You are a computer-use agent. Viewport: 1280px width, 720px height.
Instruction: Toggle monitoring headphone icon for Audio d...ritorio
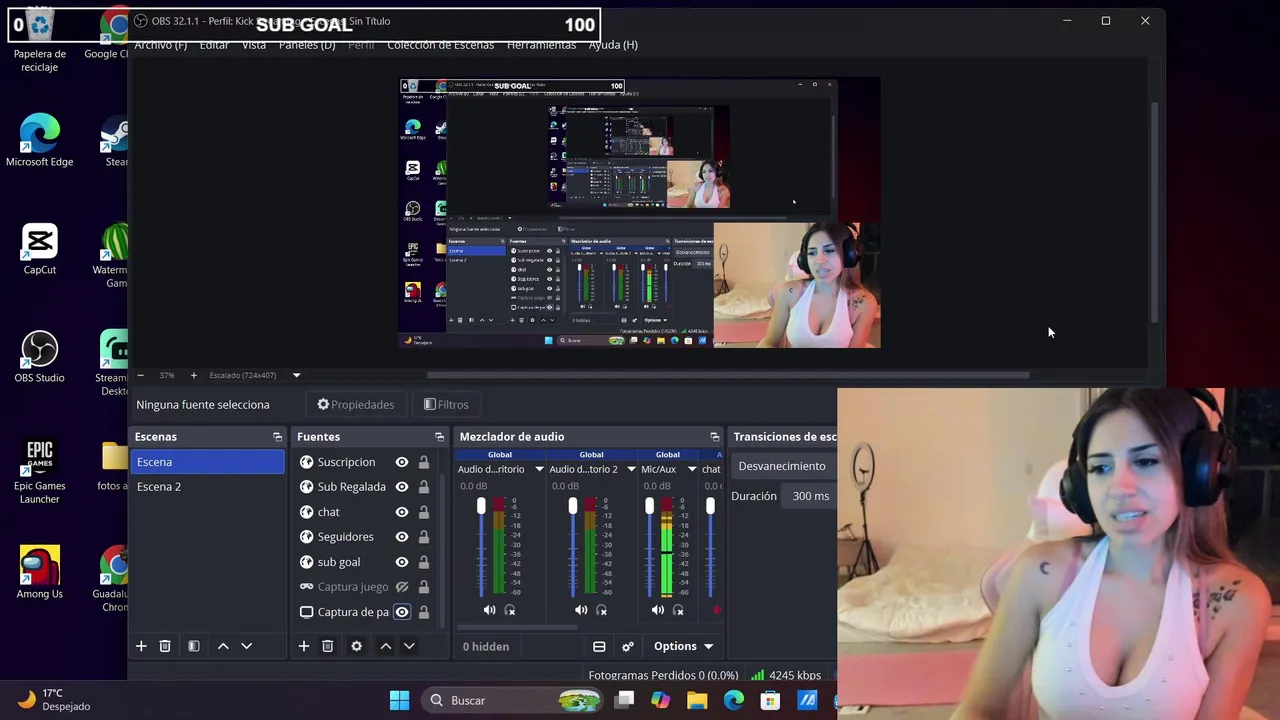510,610
